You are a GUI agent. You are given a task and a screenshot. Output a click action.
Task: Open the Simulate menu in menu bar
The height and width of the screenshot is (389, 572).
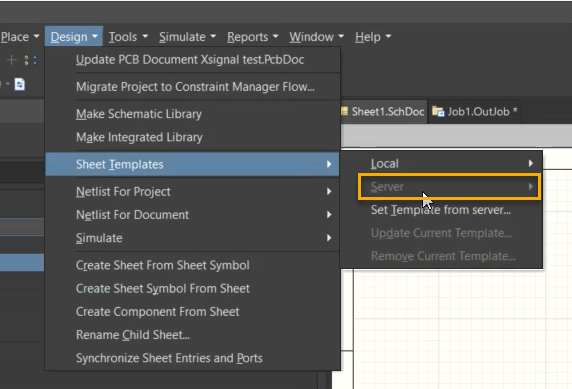(187, 37)
